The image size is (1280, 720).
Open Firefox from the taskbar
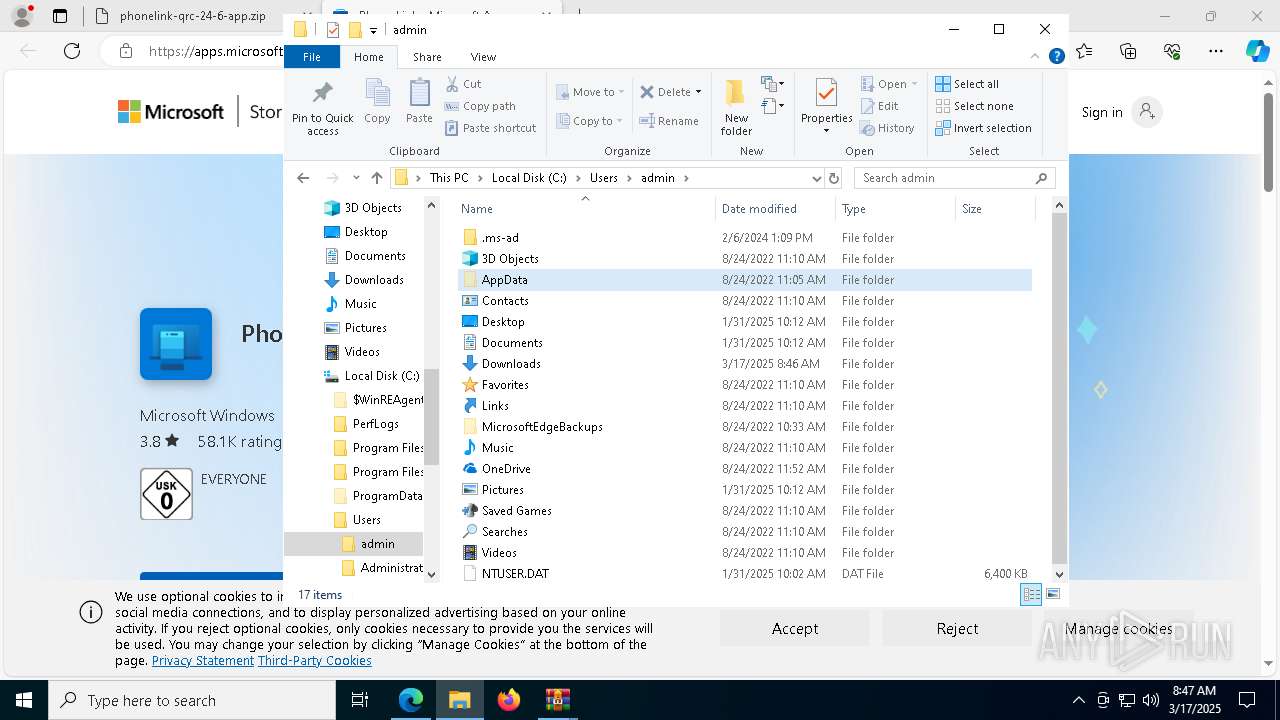509,700
